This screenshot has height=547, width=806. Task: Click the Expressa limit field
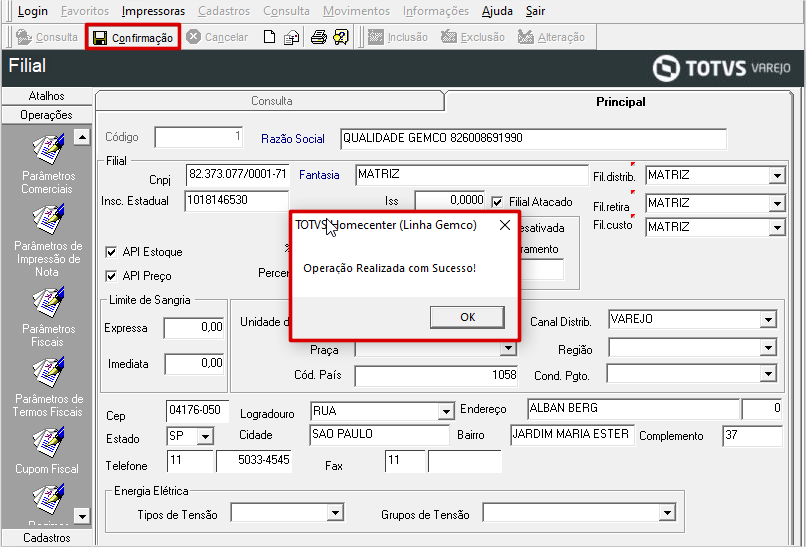tap(194, 327)
